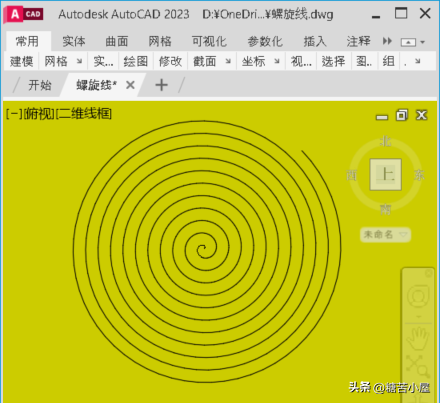The image size is (440, 403).
Task: Expand the 选择 ribbon panel
Action: 333,61
